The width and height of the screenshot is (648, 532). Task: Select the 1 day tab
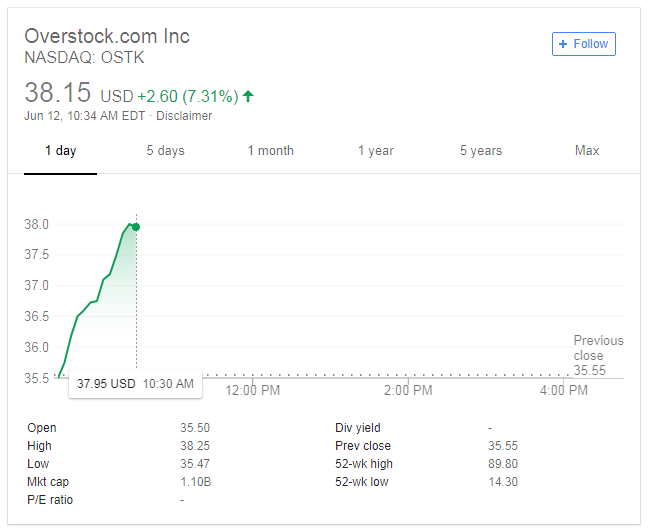(x=60, y=150)
